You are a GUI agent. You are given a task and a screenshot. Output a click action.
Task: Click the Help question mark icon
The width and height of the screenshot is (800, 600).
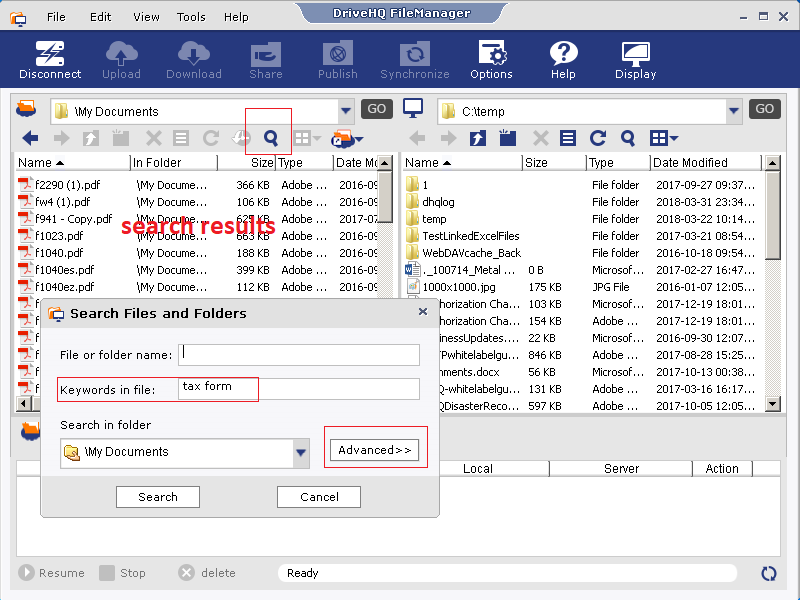[x=563, y=60]
